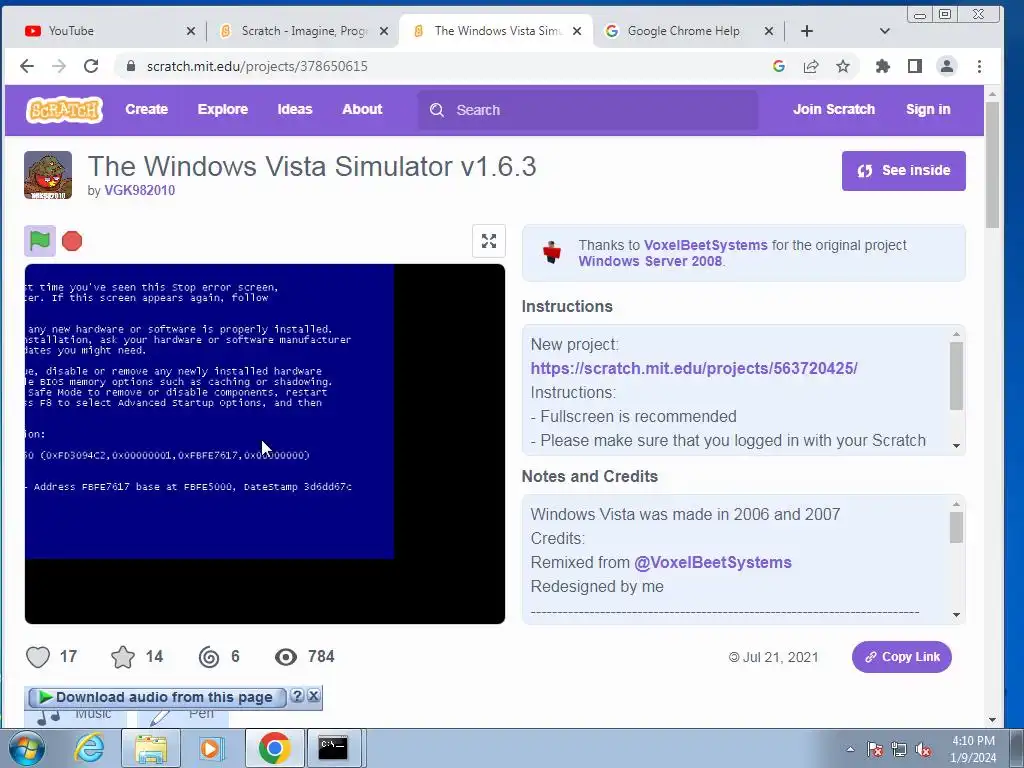Open the Ideas menu item
This screenshot has width=1024, height=768.
(x=295, y=110)
